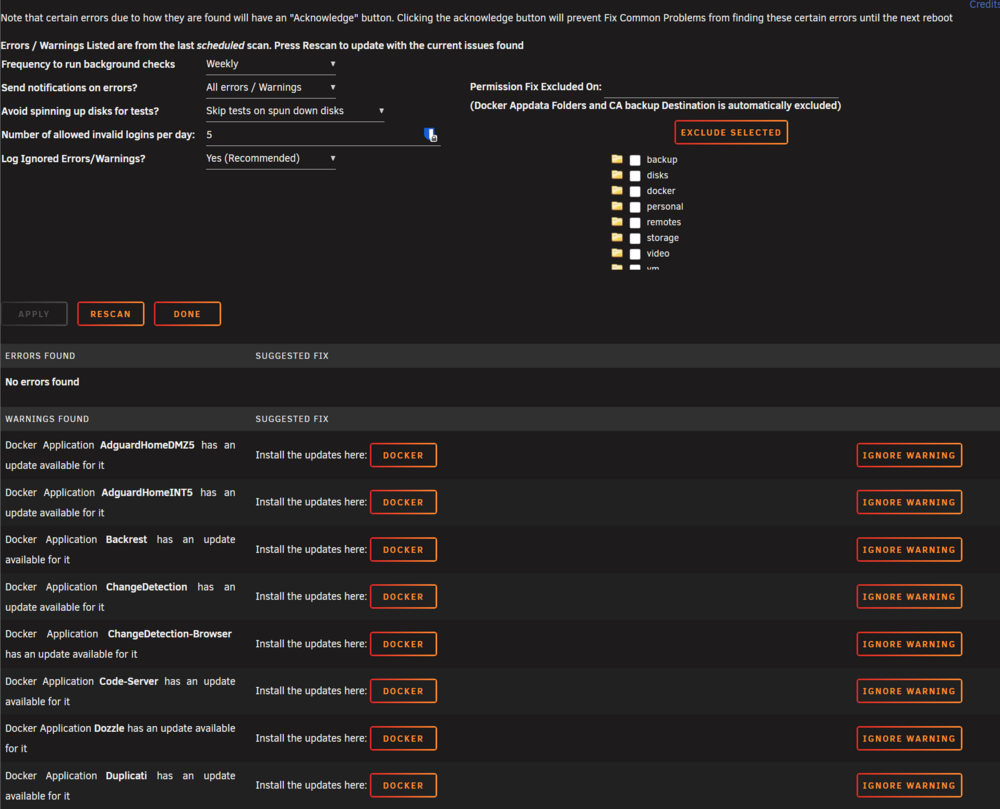
Task: Open the Log Ignored Errors/Warnings dropdown
Action: point(270,158)
